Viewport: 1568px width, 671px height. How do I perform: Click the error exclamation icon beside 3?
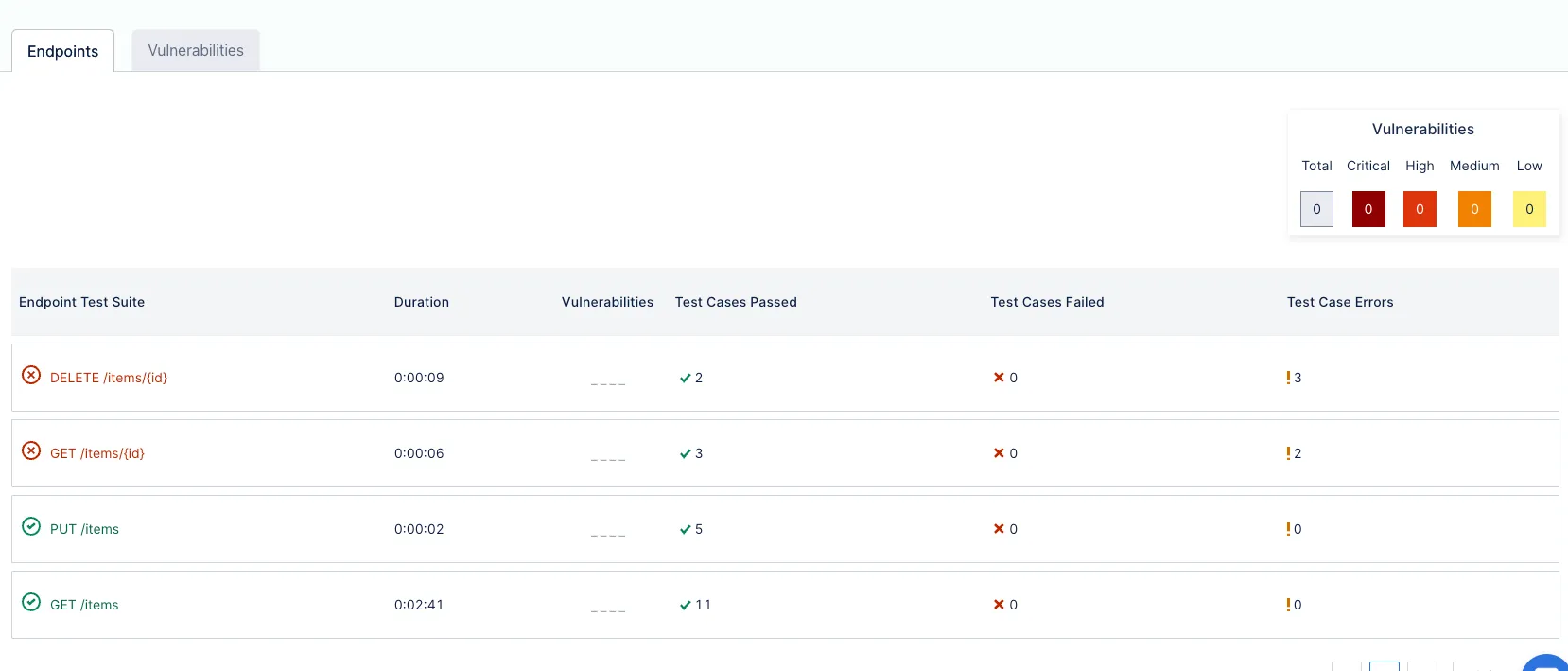click(1288, 378)
